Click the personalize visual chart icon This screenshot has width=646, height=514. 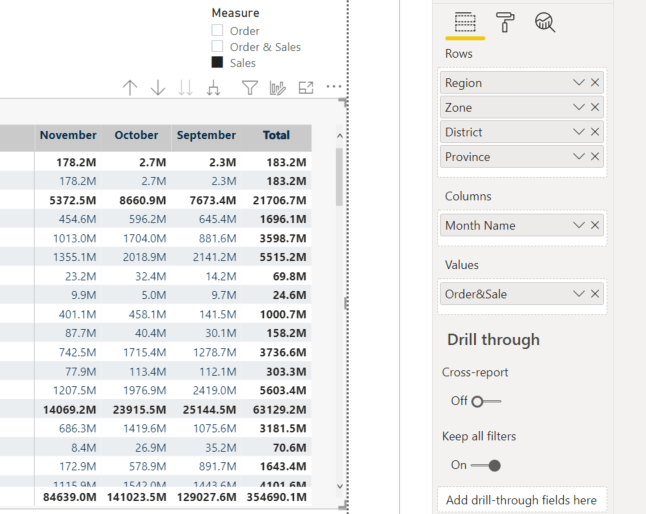pos(278,87)
